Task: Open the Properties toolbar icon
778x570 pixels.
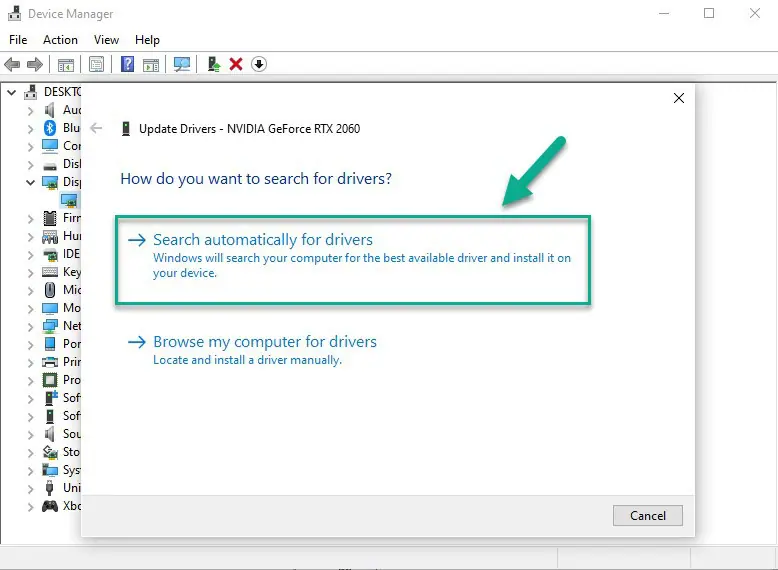Action: pos(96,64)
